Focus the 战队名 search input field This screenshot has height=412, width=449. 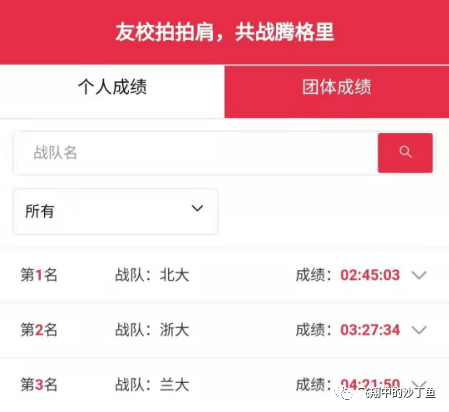[x=196, y=153]
